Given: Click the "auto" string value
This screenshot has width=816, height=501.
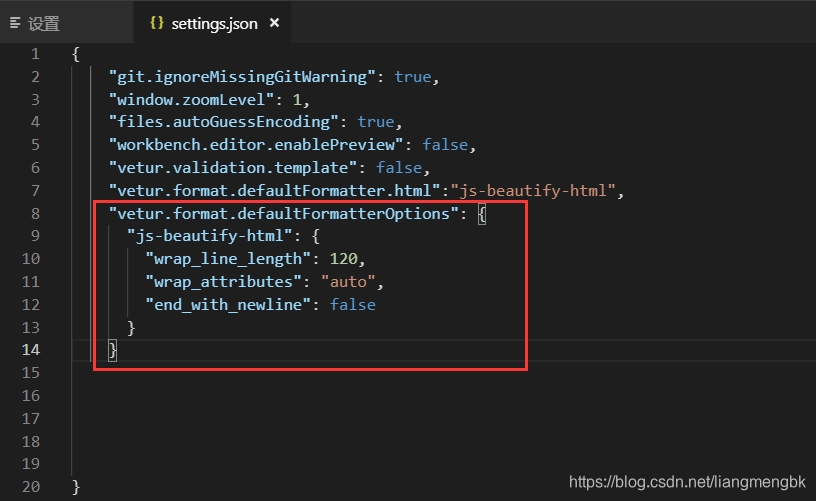Looking at the screenshot, I should [x=348, y=281].
